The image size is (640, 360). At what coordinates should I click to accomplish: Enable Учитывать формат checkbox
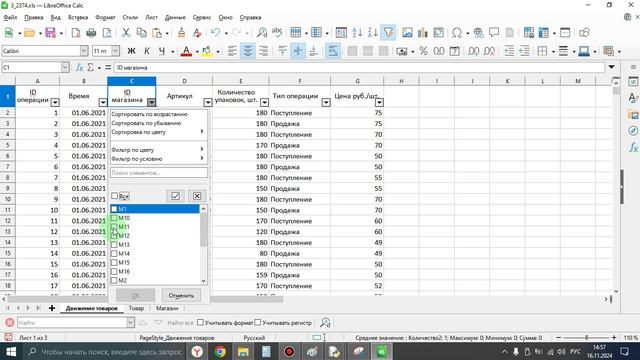tap(200, 322)
